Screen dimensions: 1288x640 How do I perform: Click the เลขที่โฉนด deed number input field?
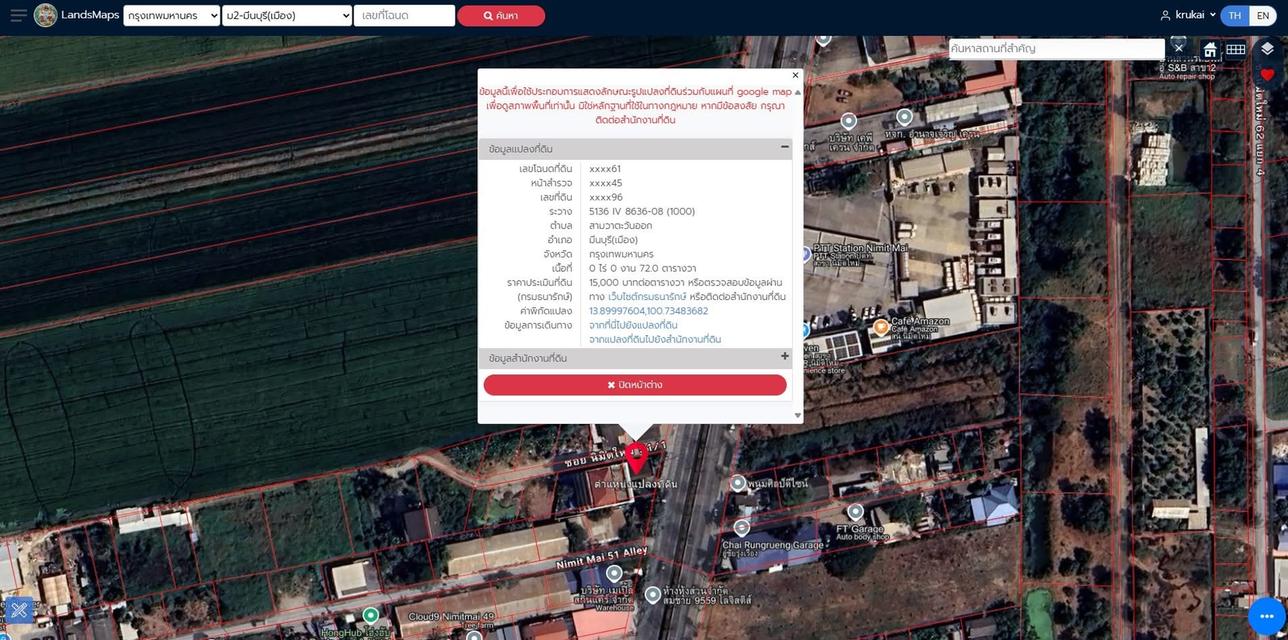coord(404,15)
